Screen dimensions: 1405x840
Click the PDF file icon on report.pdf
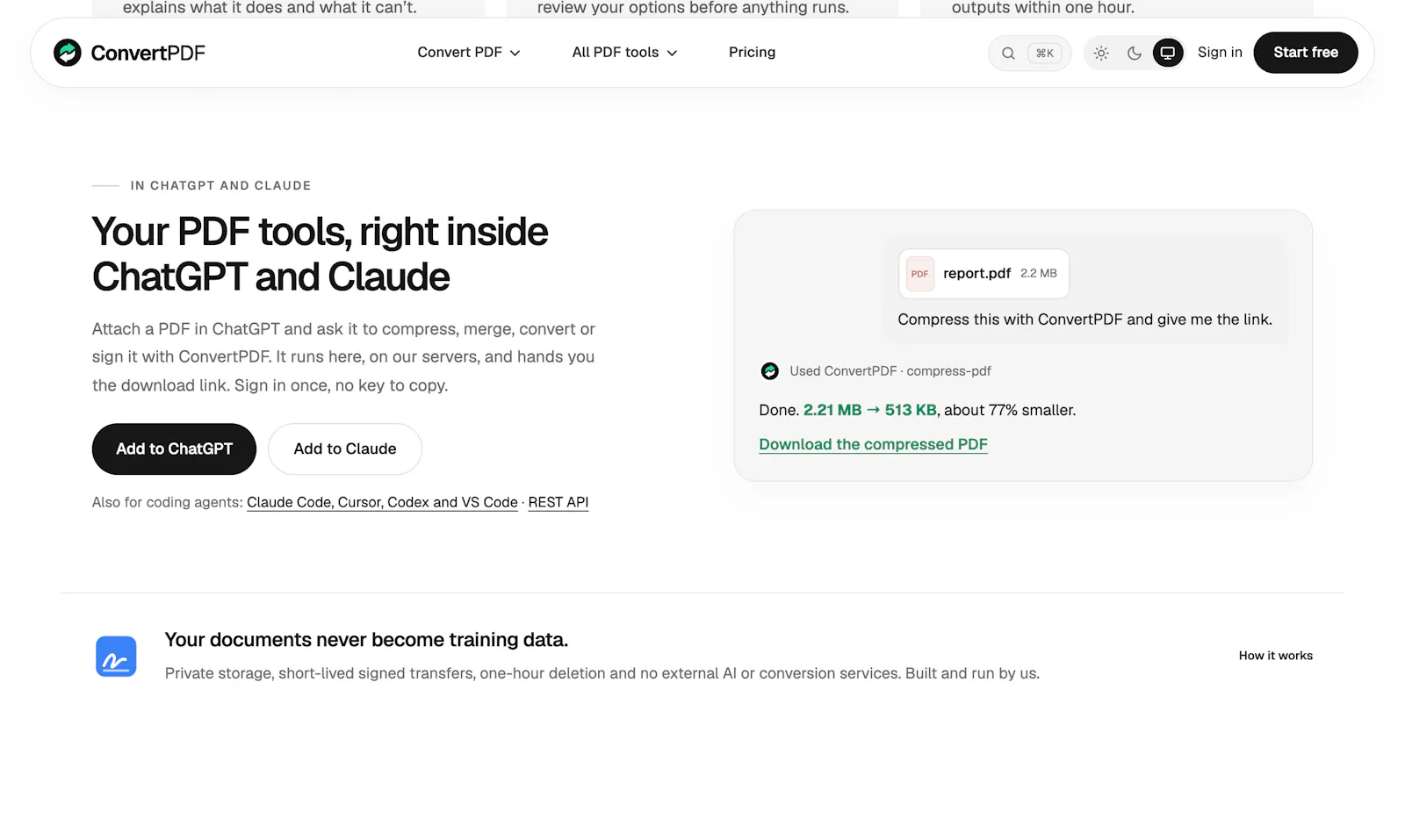[920, 274]
